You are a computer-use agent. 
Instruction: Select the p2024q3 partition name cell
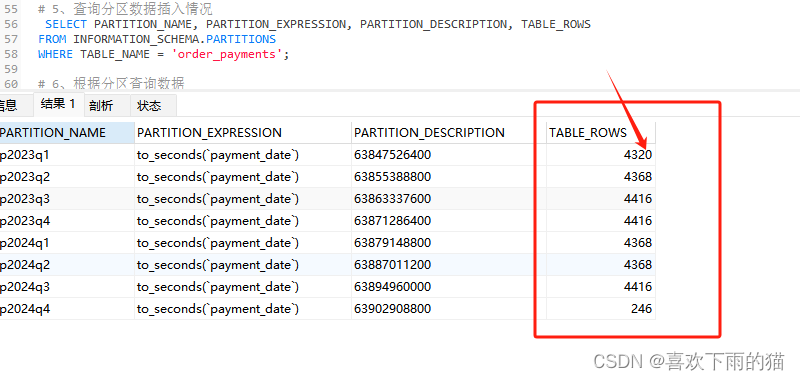(x=67, y=287)
